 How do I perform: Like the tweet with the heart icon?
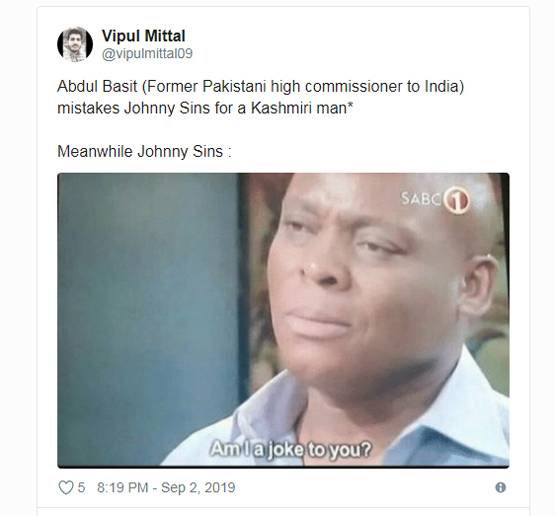66,487
